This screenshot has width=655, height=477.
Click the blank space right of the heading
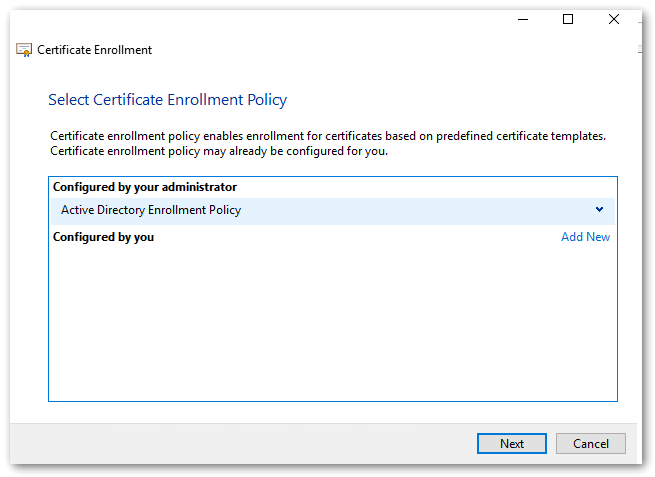point(450,100)
